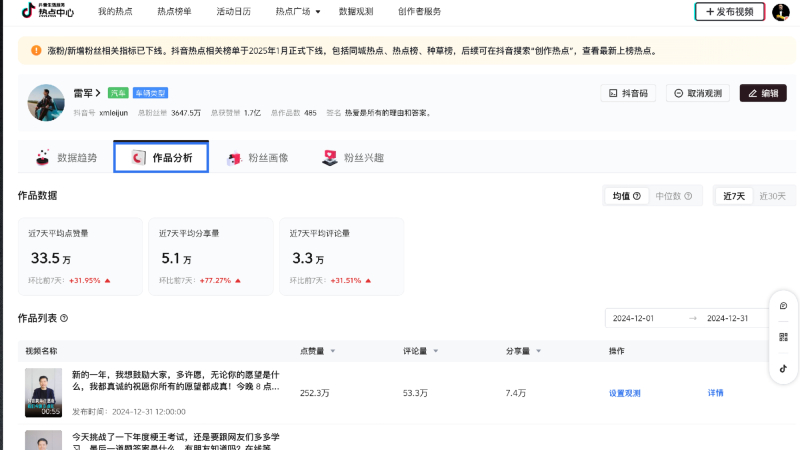Click the +31.95% change value

point(85,281)
